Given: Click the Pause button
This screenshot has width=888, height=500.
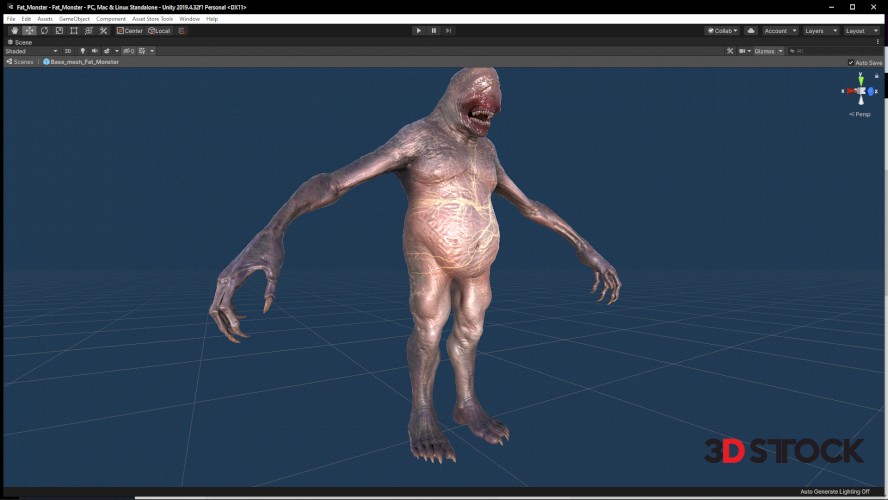Looking at the screenshot, I should [x=434, y=31].
